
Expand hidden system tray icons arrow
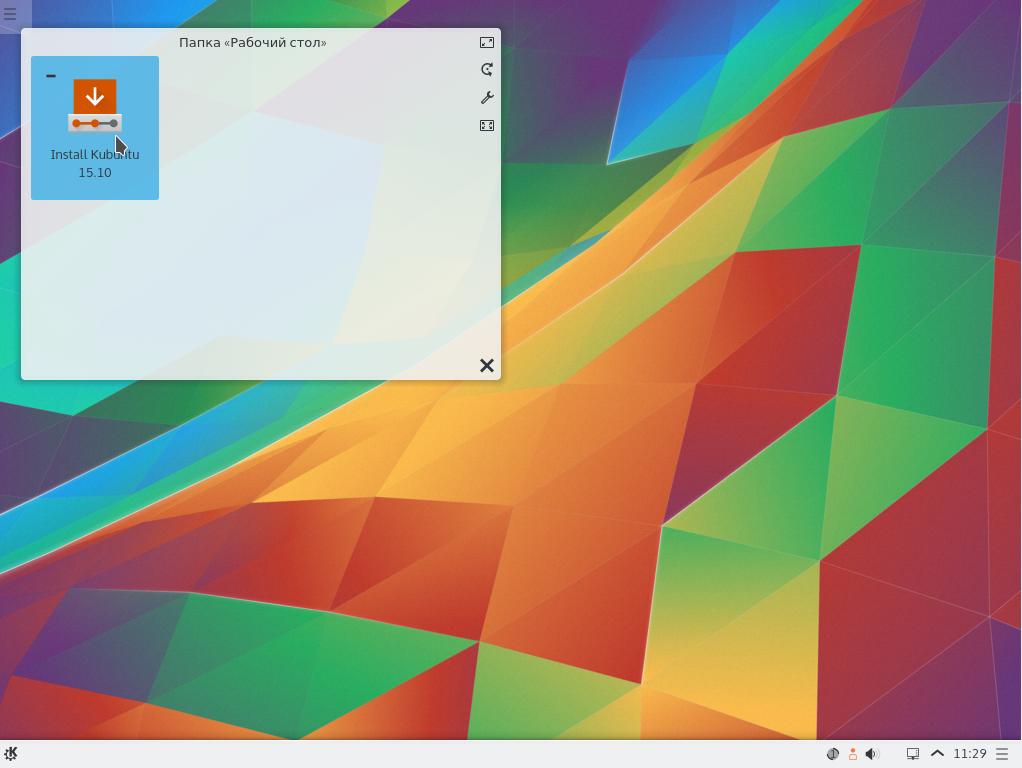[937, 754]
